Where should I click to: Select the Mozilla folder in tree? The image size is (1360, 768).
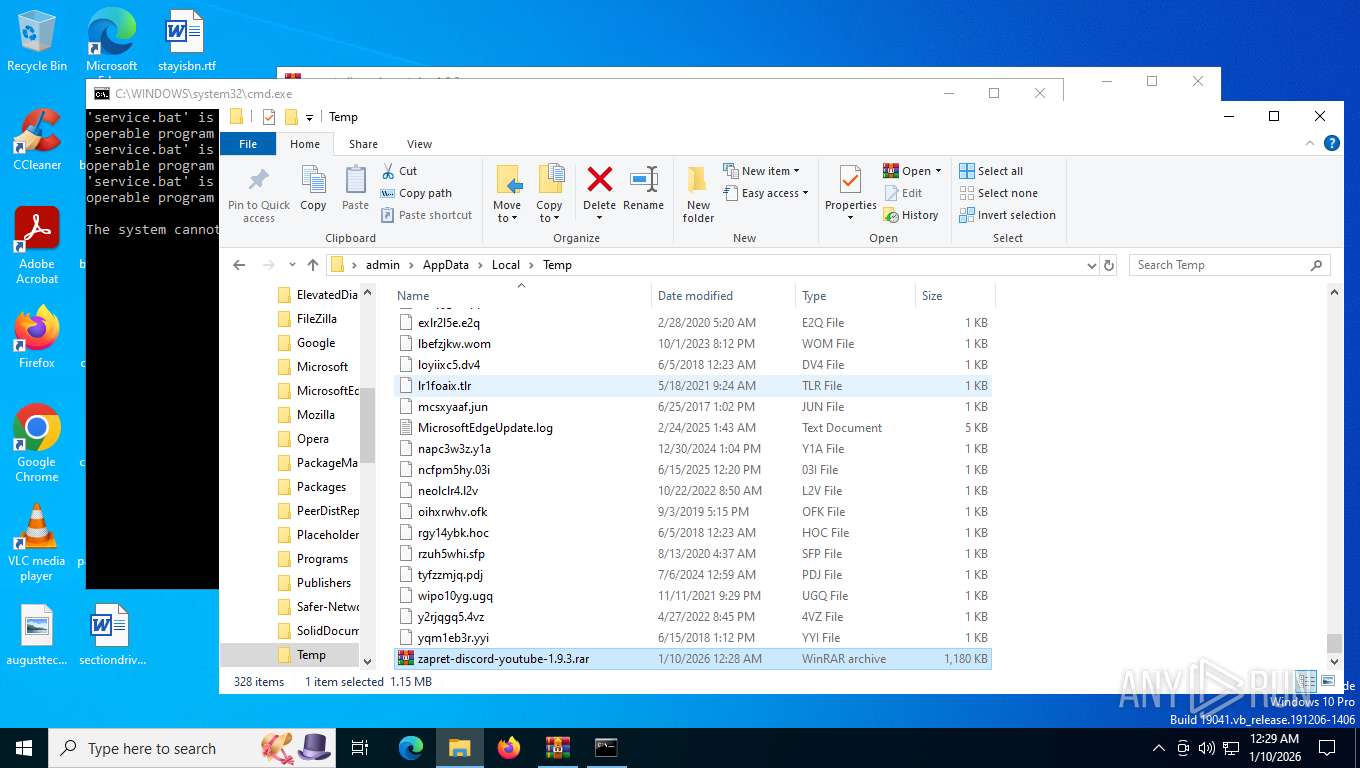click(315, 414)
